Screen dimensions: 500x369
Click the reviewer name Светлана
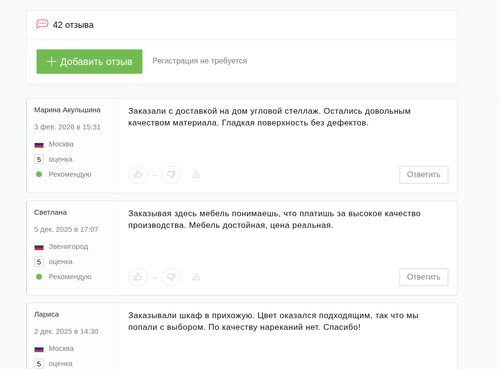point(50,212)
